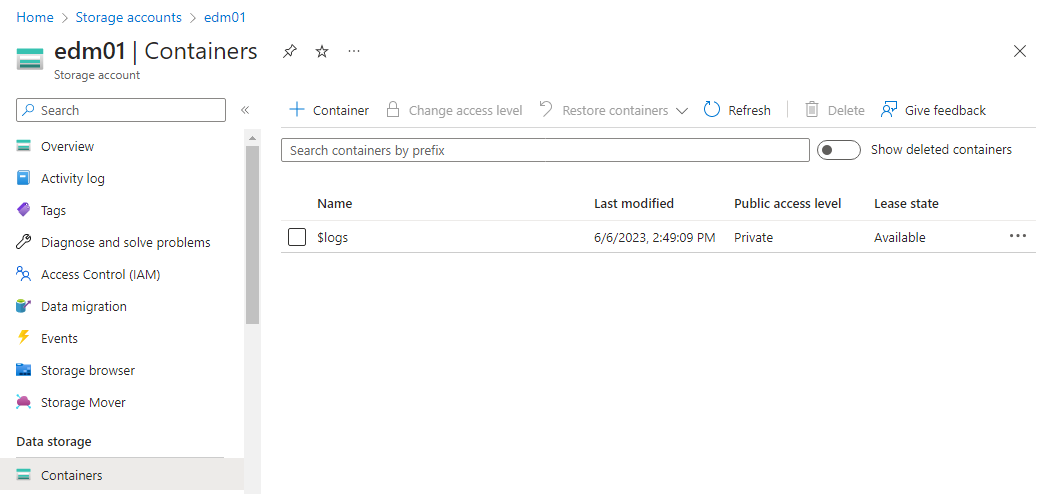The height and width of the screenshot is (494, 1052).
Task: Sort by the Last modified column header
Action: click(633, 203)
